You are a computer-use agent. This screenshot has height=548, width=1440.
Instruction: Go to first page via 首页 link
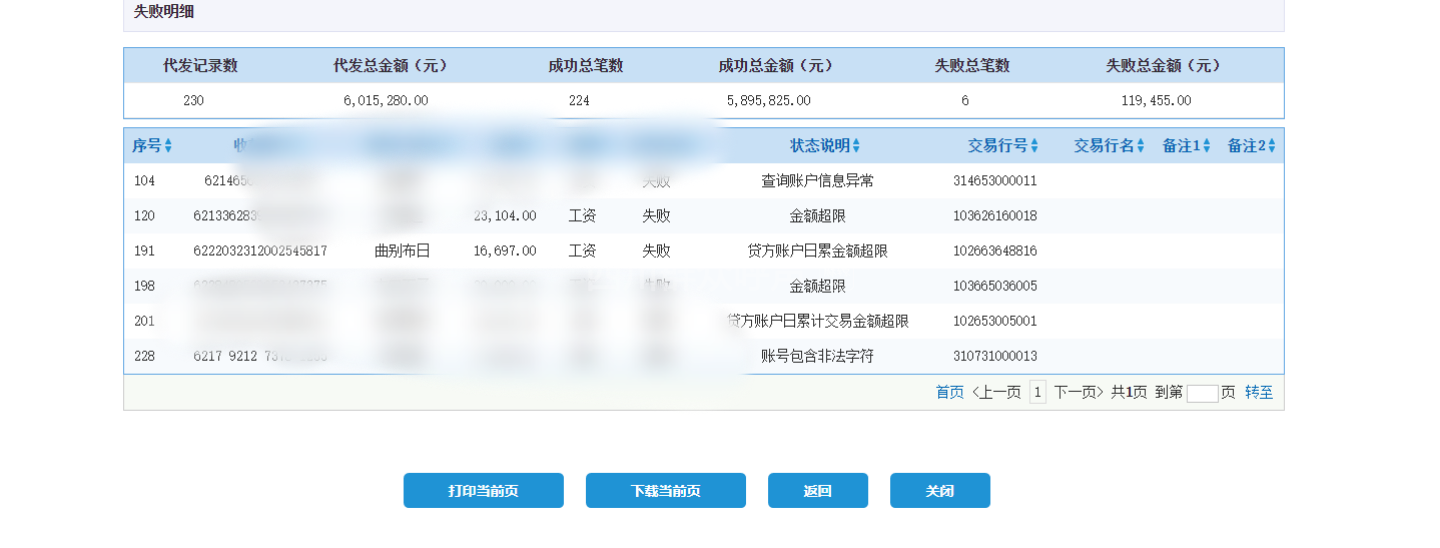pos(949,393)
